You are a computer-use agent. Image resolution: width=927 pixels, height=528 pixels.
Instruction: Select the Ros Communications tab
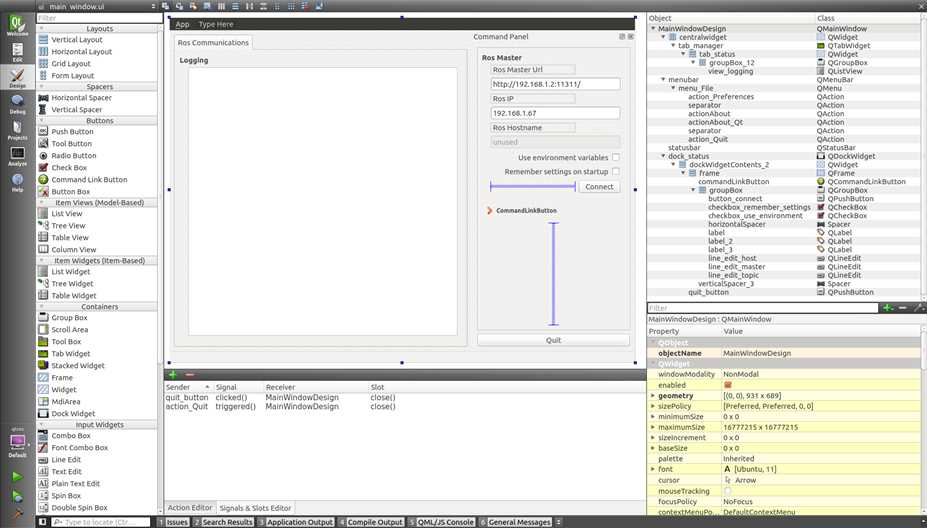click(213, 43)
